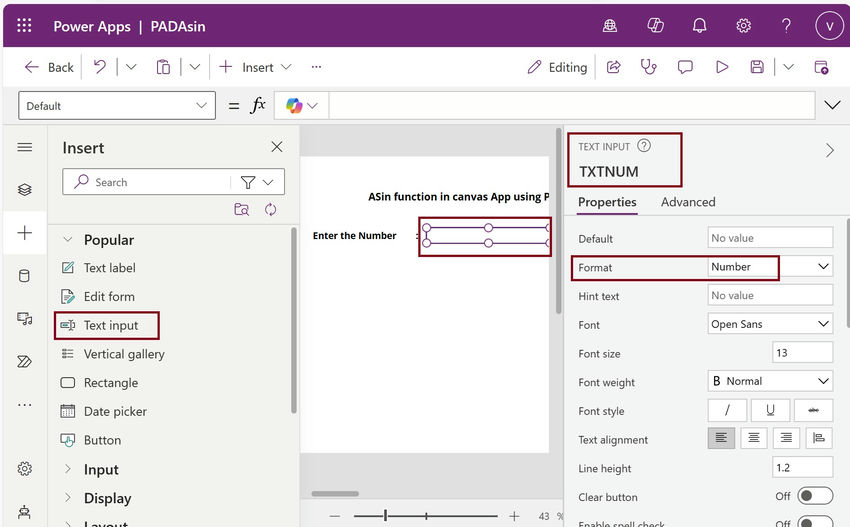Screen dimensions: 850x527
Task: Click the Share icon
Action: coord(614,67)
